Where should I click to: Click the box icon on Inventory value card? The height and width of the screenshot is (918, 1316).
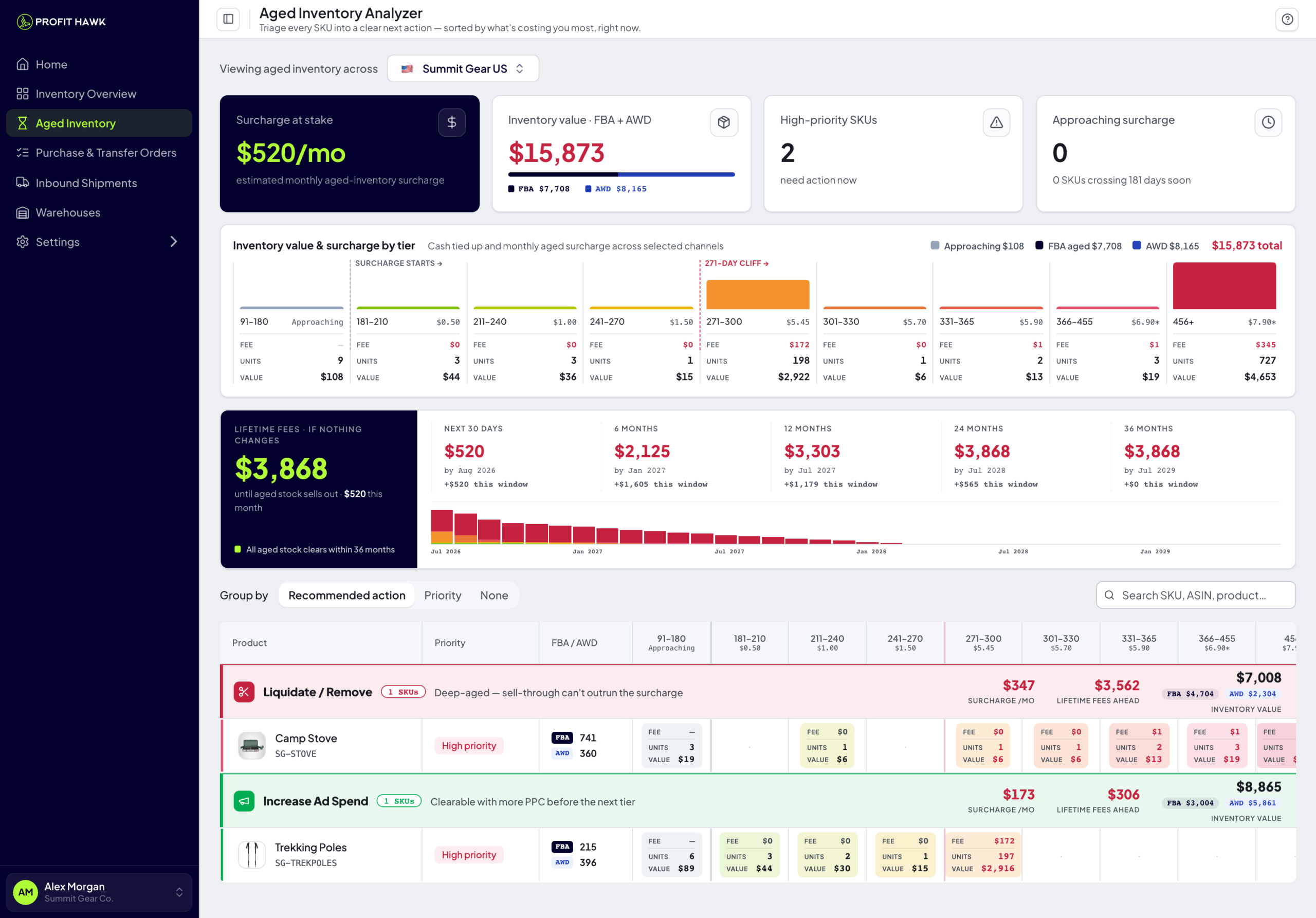click(724, 122)
